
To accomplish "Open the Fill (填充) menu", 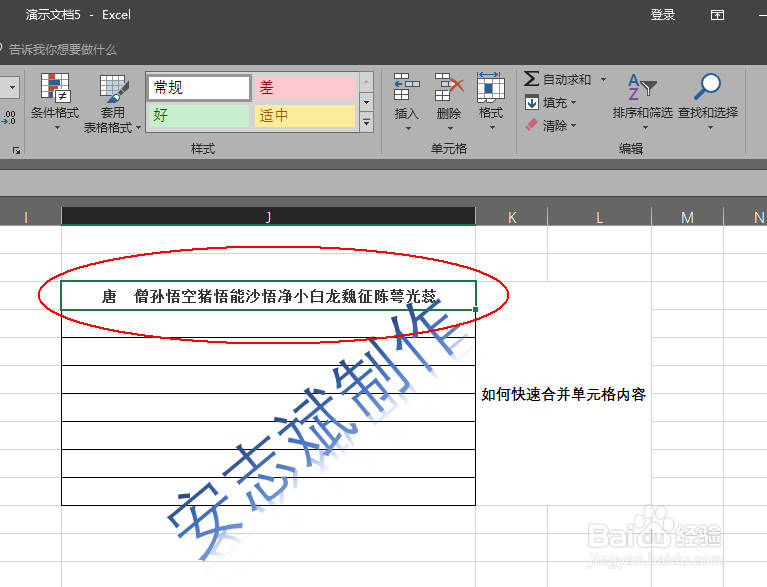I will click(x=551, y=103).
